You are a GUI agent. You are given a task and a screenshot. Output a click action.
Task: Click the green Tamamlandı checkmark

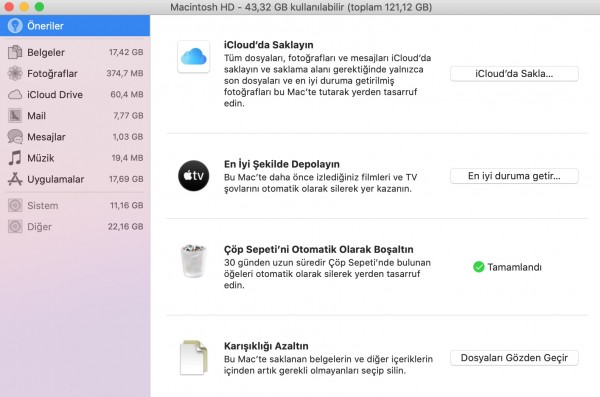click(478, 267)
